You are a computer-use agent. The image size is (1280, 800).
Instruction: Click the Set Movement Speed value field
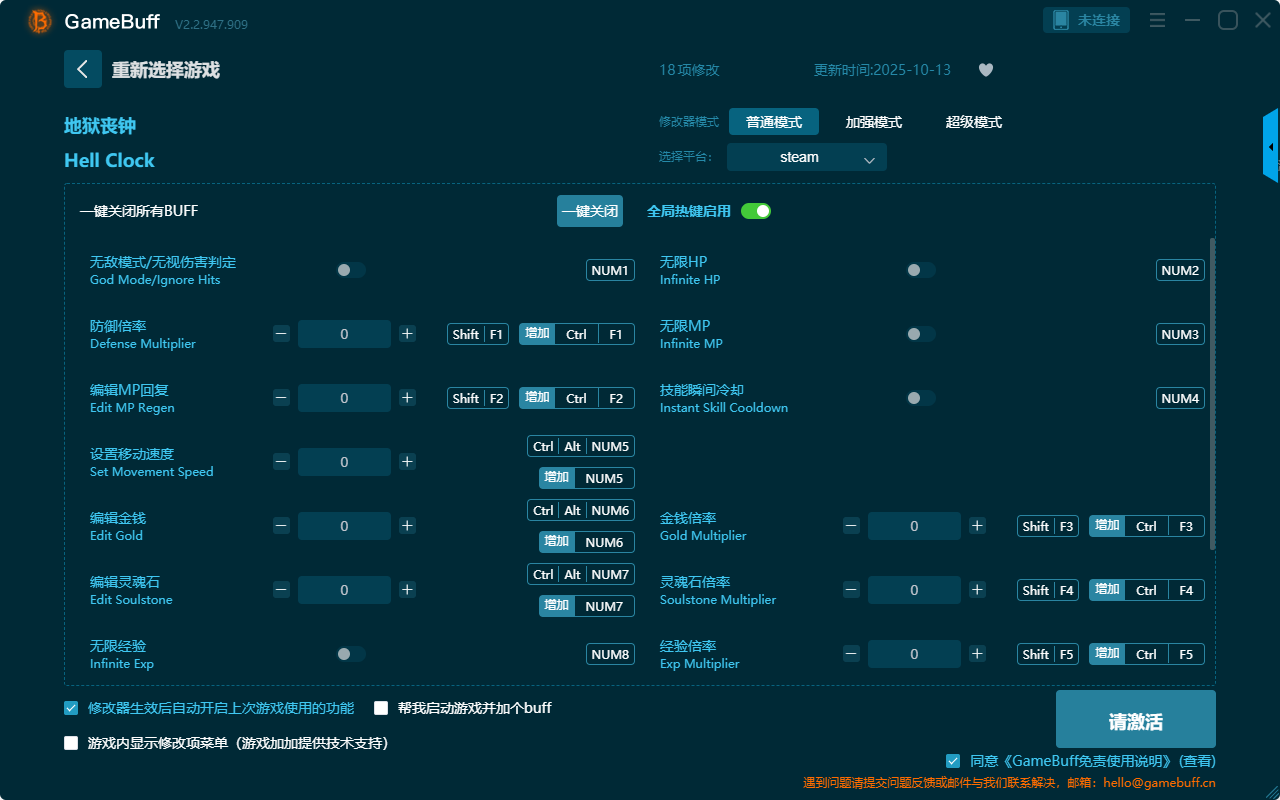(344, 462)
